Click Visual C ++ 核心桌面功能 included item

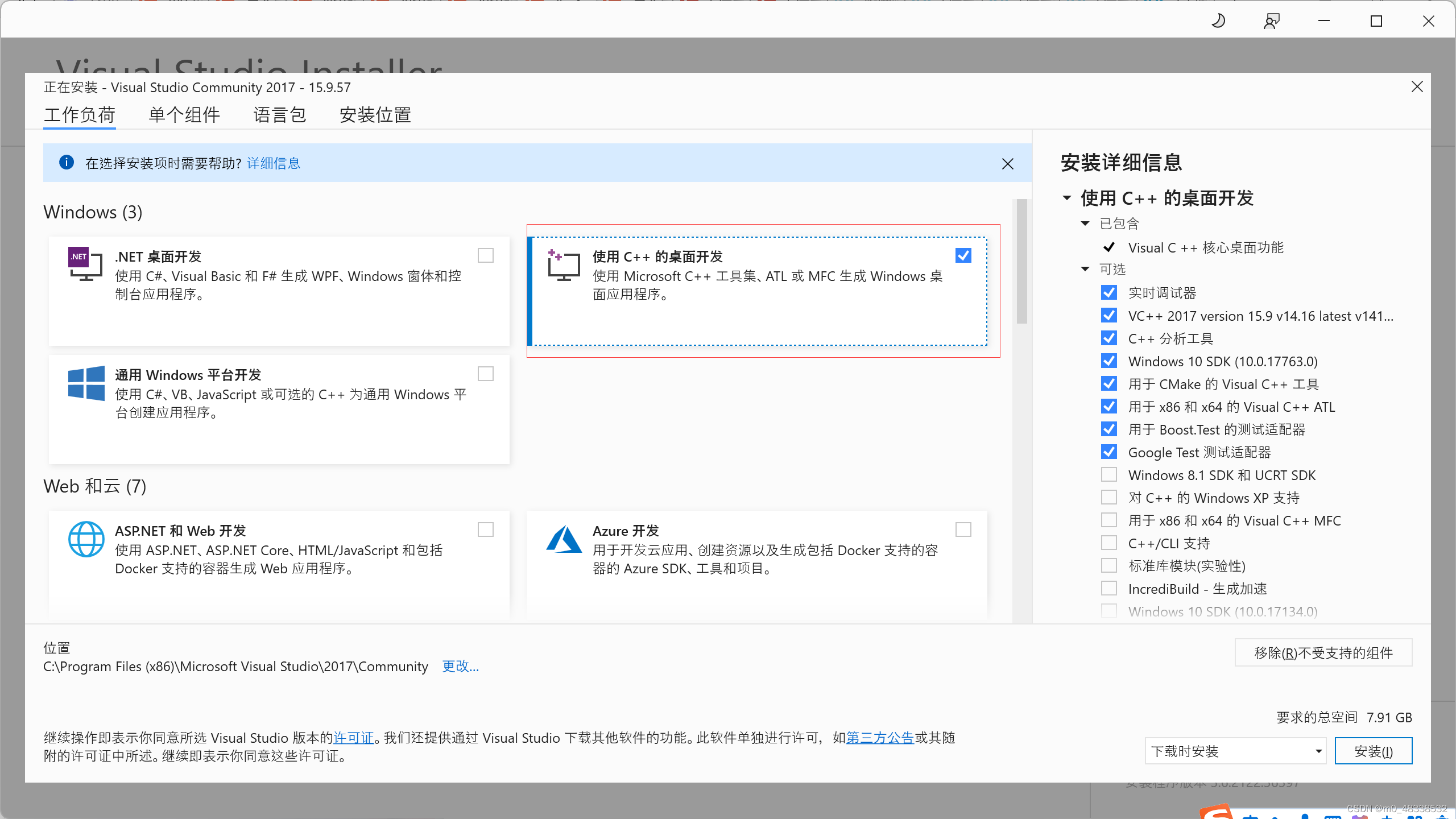tap(1206, 247)
